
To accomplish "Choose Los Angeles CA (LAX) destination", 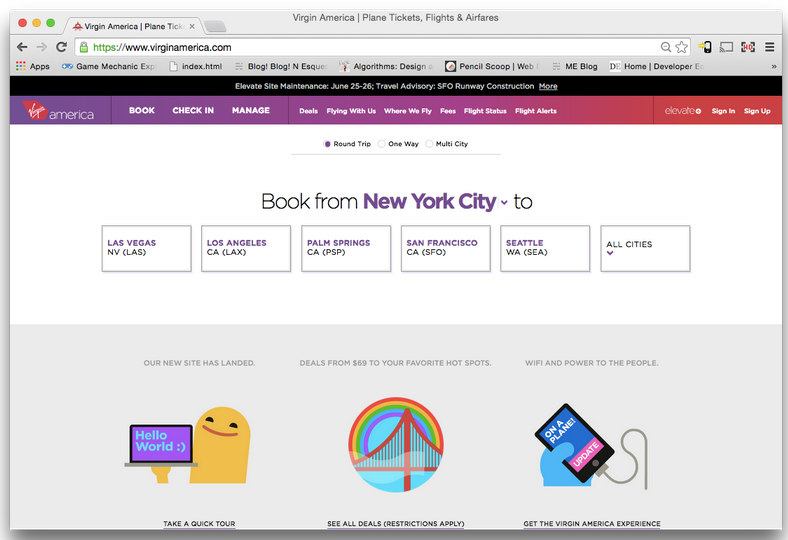I will [x=246, y=249].
